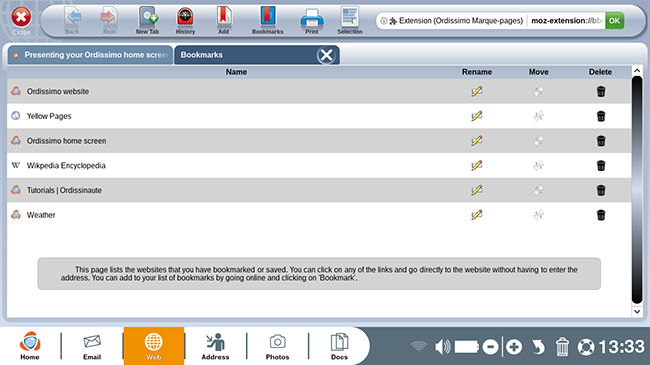This screenshot has width=650, height=365.
Task: Select Web in bottom dock
Action: pos(153,346)
